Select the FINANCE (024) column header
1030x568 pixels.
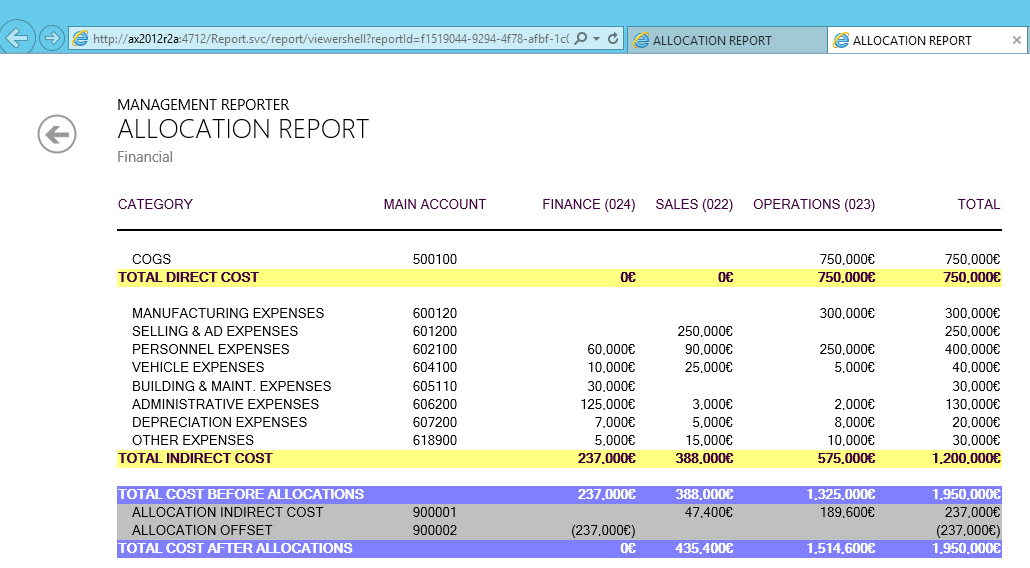pos(588,204)
